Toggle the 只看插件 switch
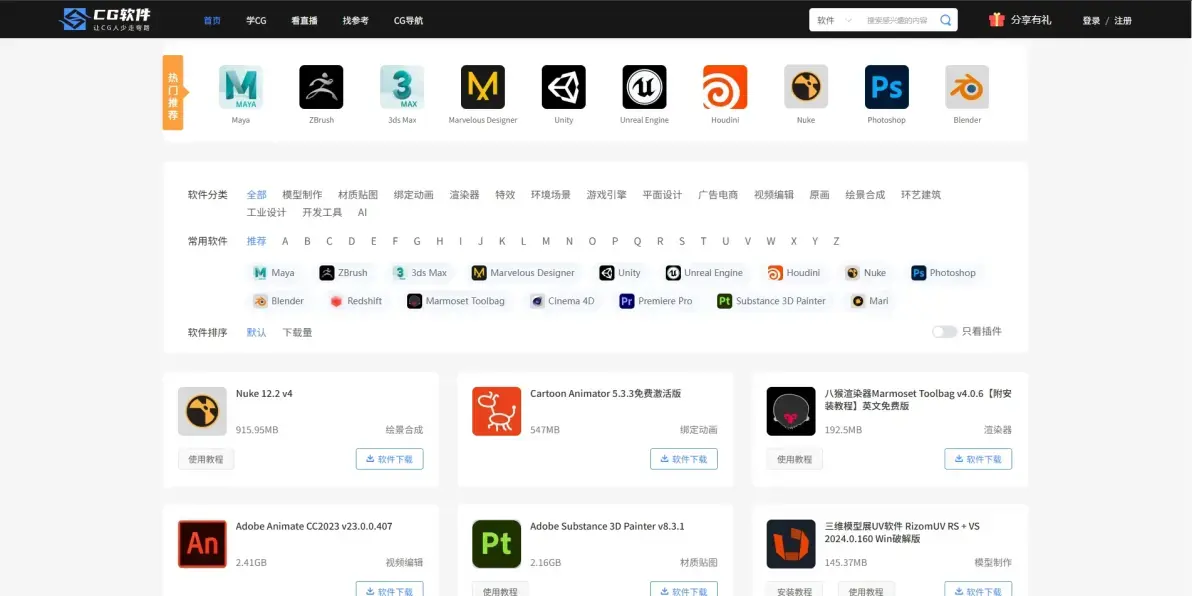 (x=944, y=331)
